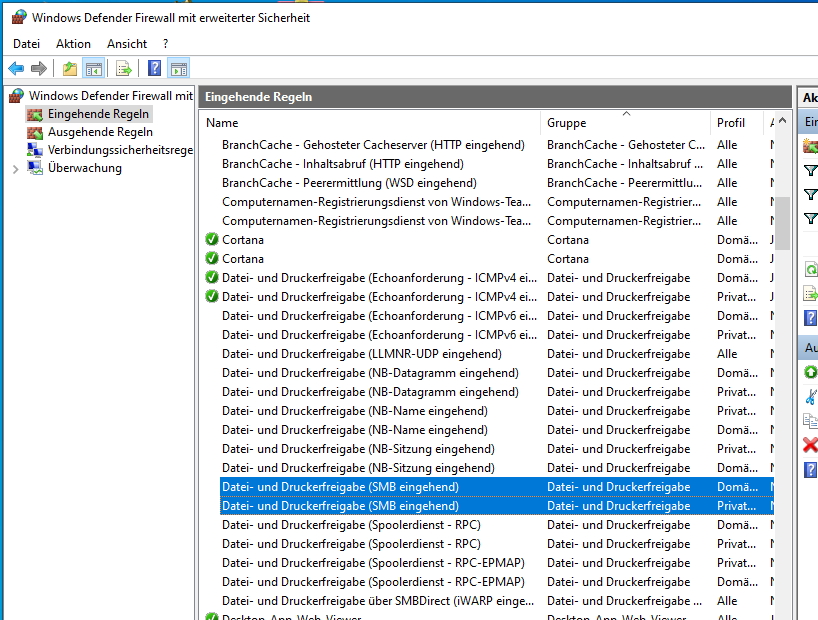Click Alle profile of LLMNR-UDP rule

tap(727, 354)
